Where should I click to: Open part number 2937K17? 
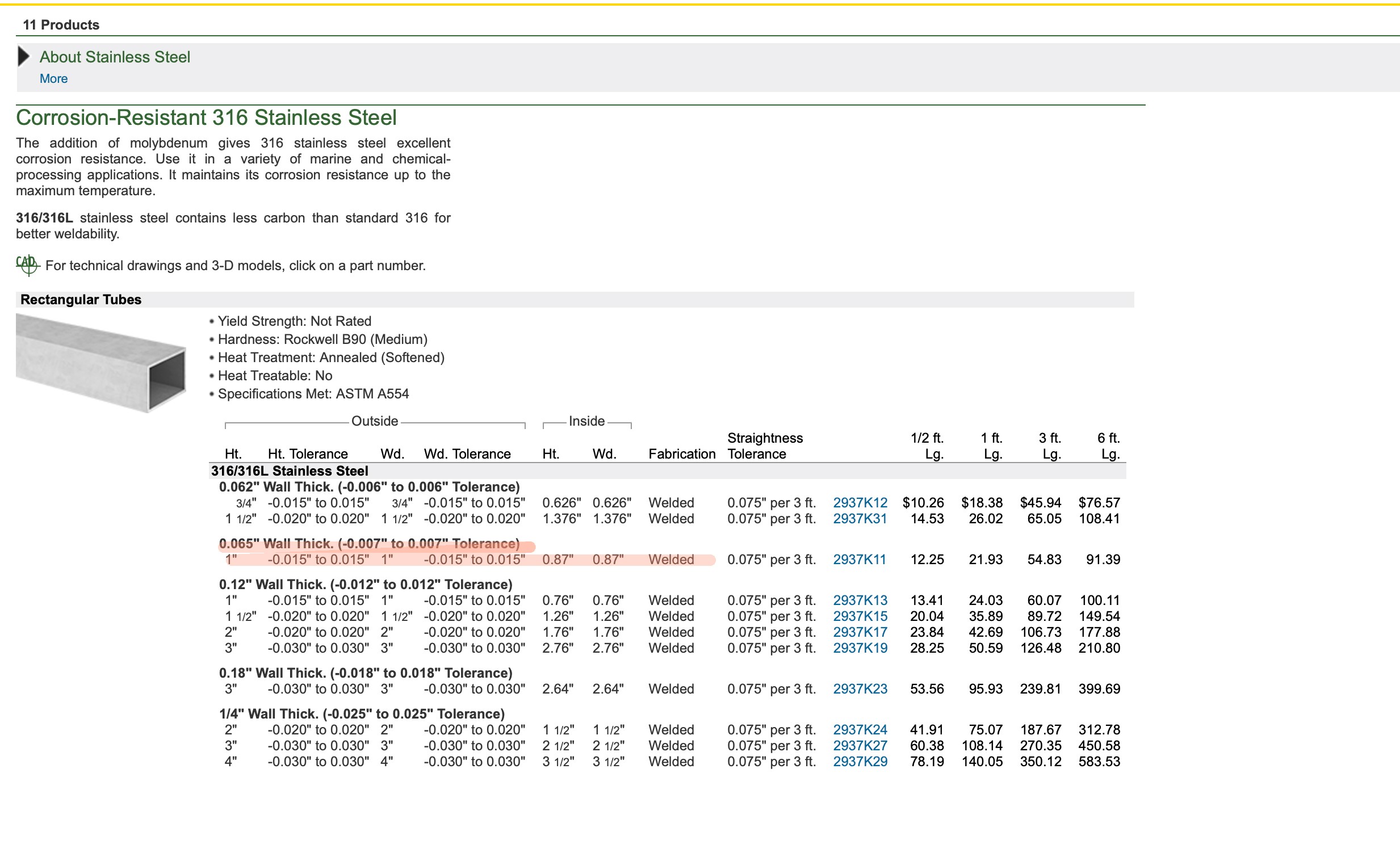pyautogui.click(x=860, y=632)
